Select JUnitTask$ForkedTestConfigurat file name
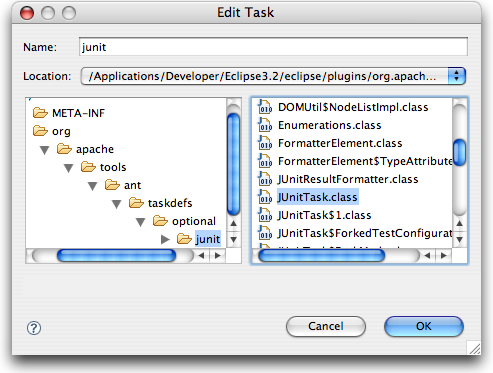 [365, 233]
